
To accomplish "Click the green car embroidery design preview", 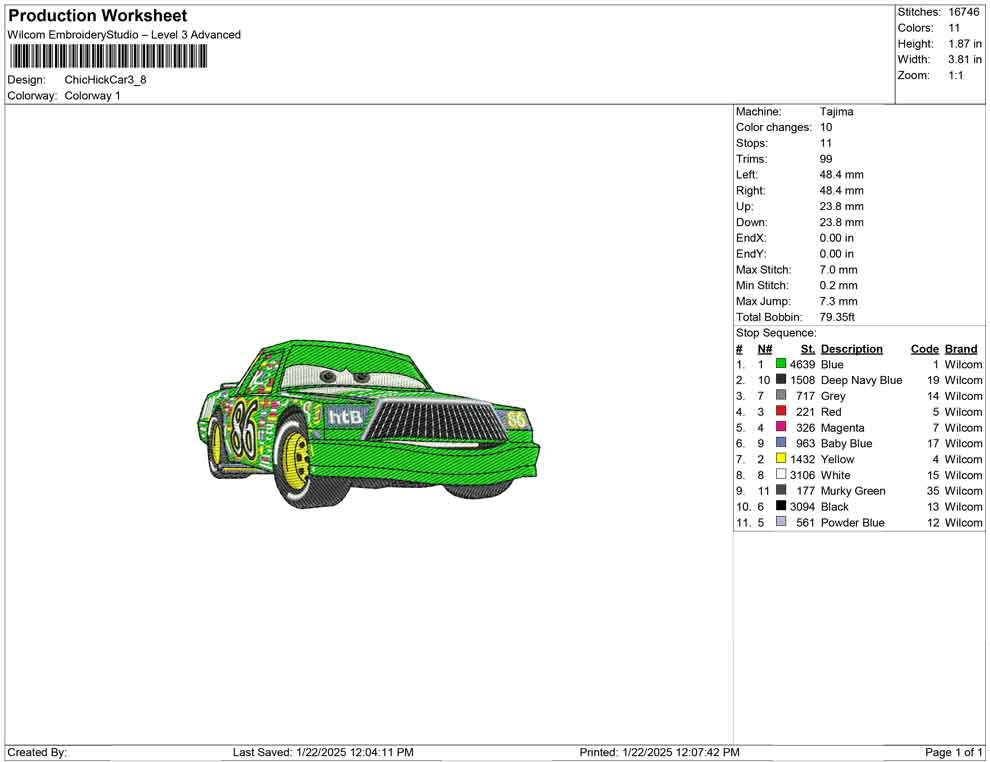I will click(x=368, y=424).
